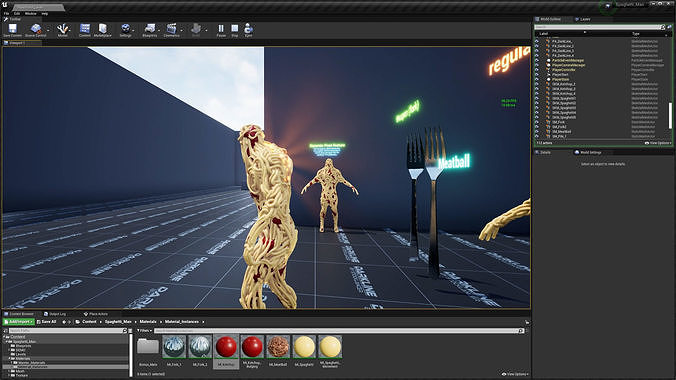Click the World Outliner vertical scrollbar
The image size is (676, 380).
click(670, 116)
